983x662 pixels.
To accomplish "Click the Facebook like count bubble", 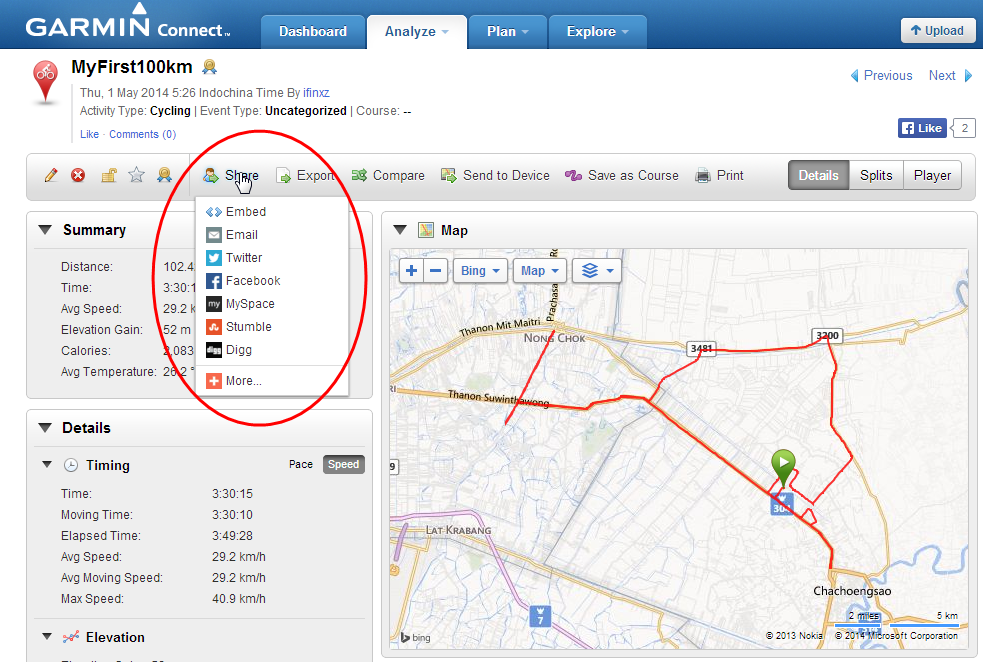I will (x=964, y=128).
